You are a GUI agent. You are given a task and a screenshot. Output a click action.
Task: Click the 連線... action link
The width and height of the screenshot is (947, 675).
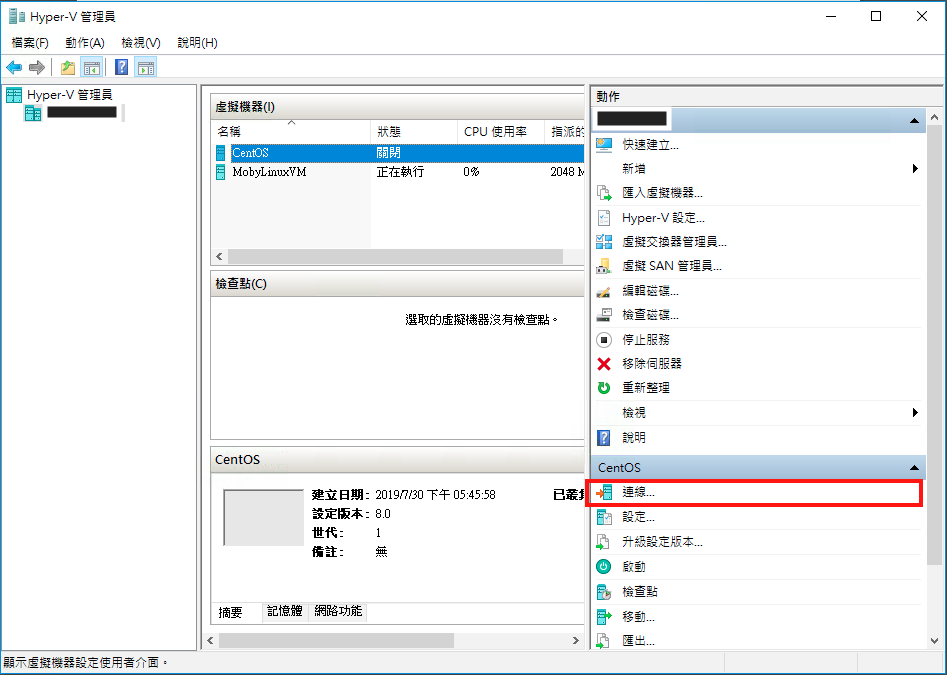coord(638,493)
